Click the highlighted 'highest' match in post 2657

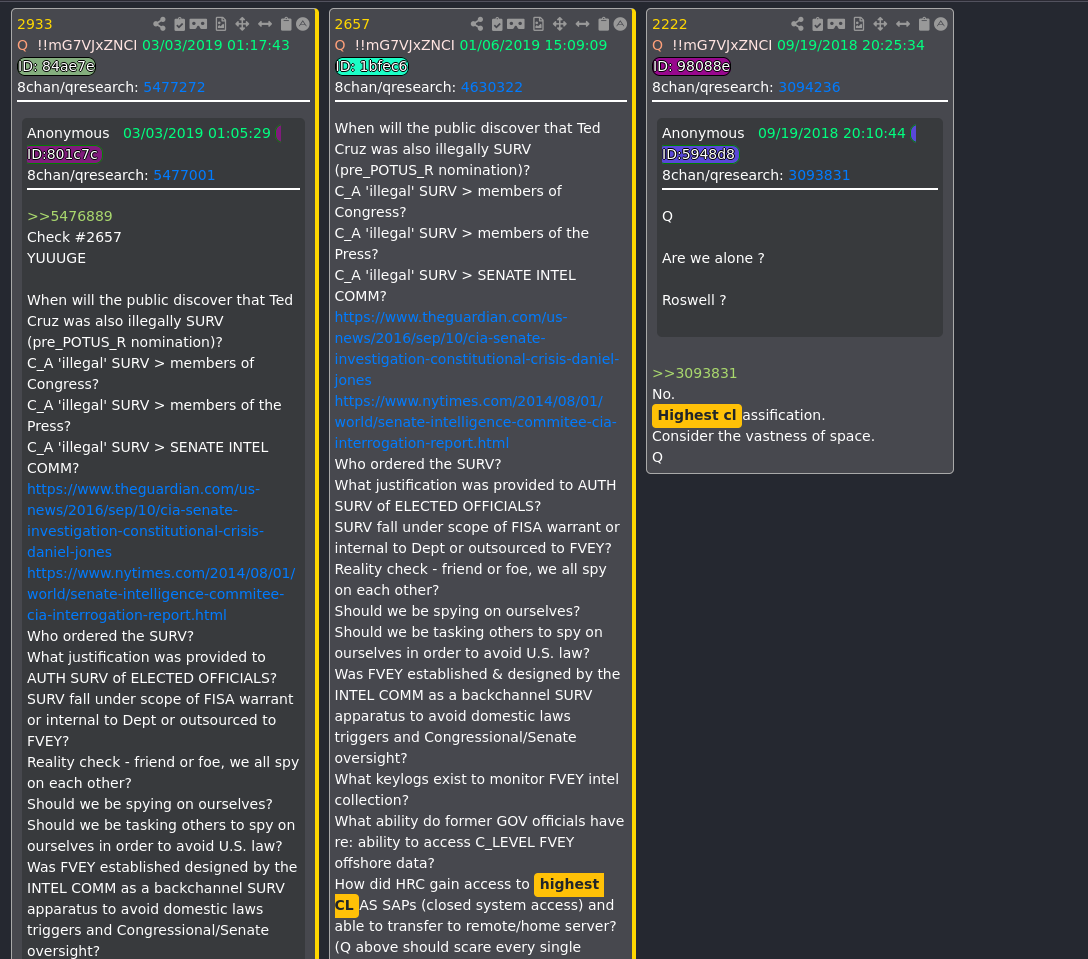point(569,885)
